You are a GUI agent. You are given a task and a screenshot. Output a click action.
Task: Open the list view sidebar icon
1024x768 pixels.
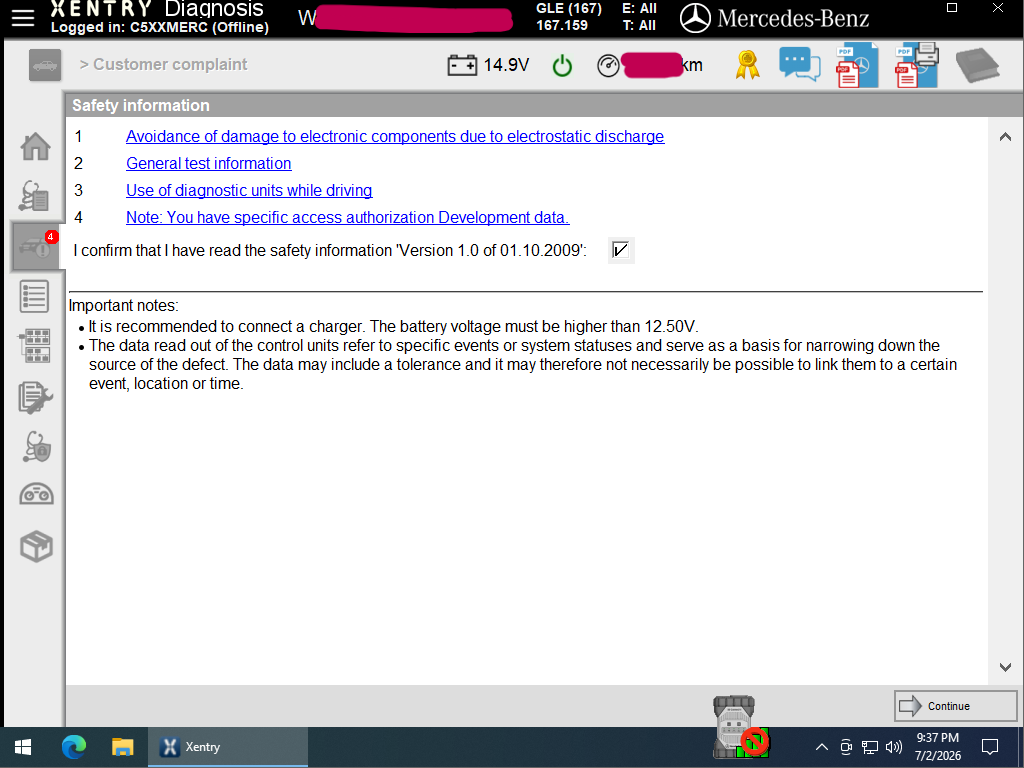[x=34, y=296]
